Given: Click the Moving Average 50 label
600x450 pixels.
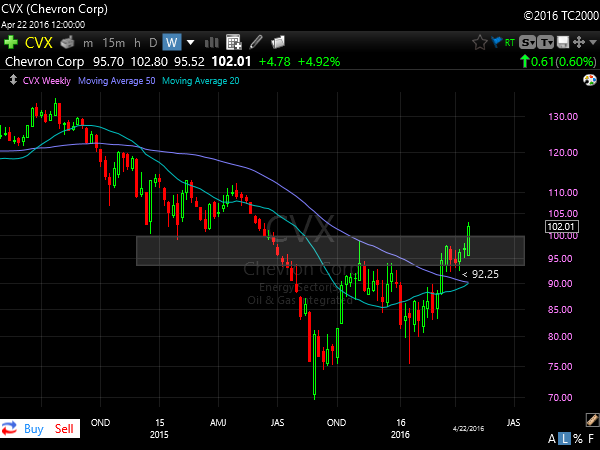Looking at the screenshot, I should (117, 81).
